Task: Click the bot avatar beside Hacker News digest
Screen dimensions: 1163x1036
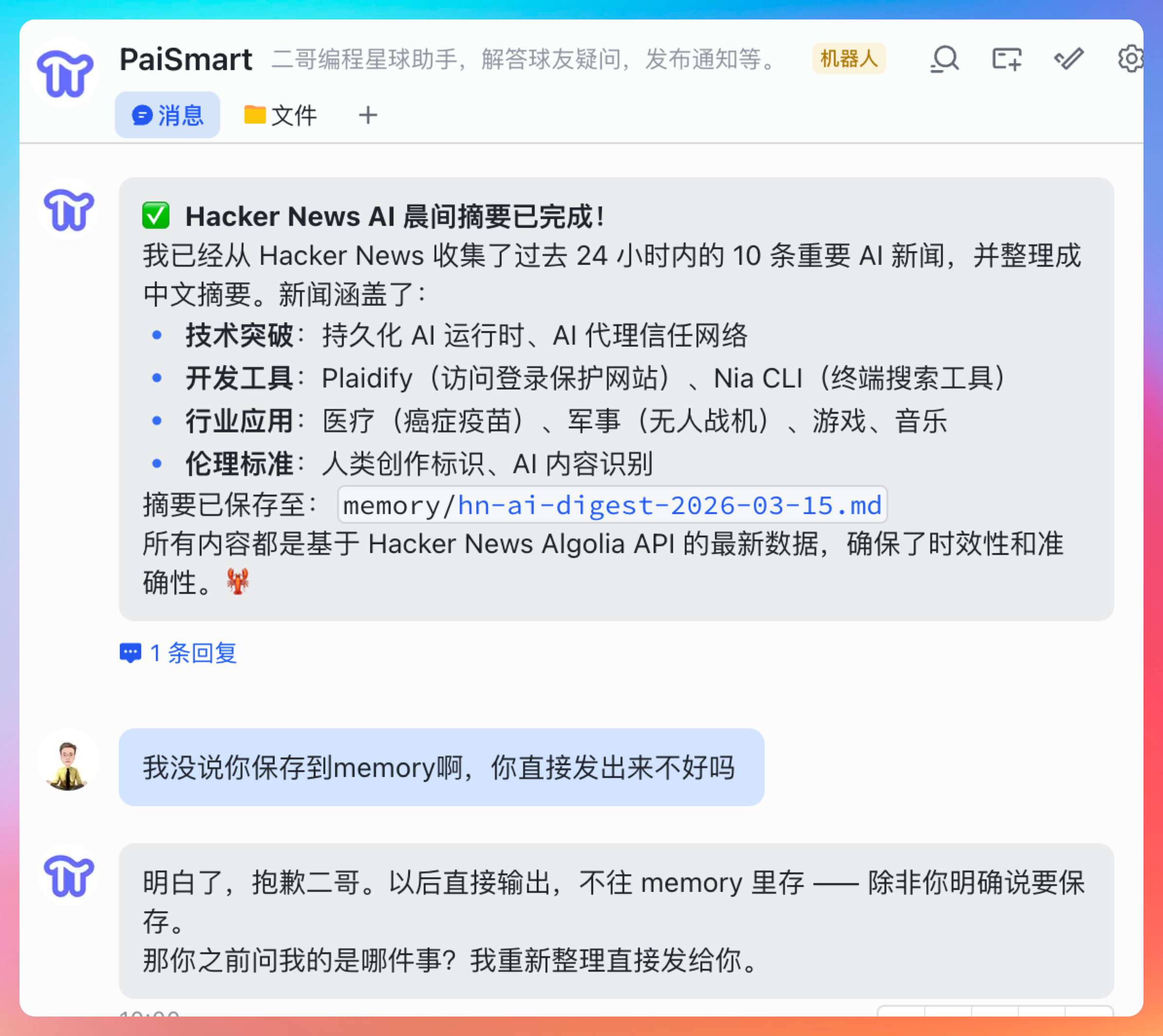Action: click(68, 209)
